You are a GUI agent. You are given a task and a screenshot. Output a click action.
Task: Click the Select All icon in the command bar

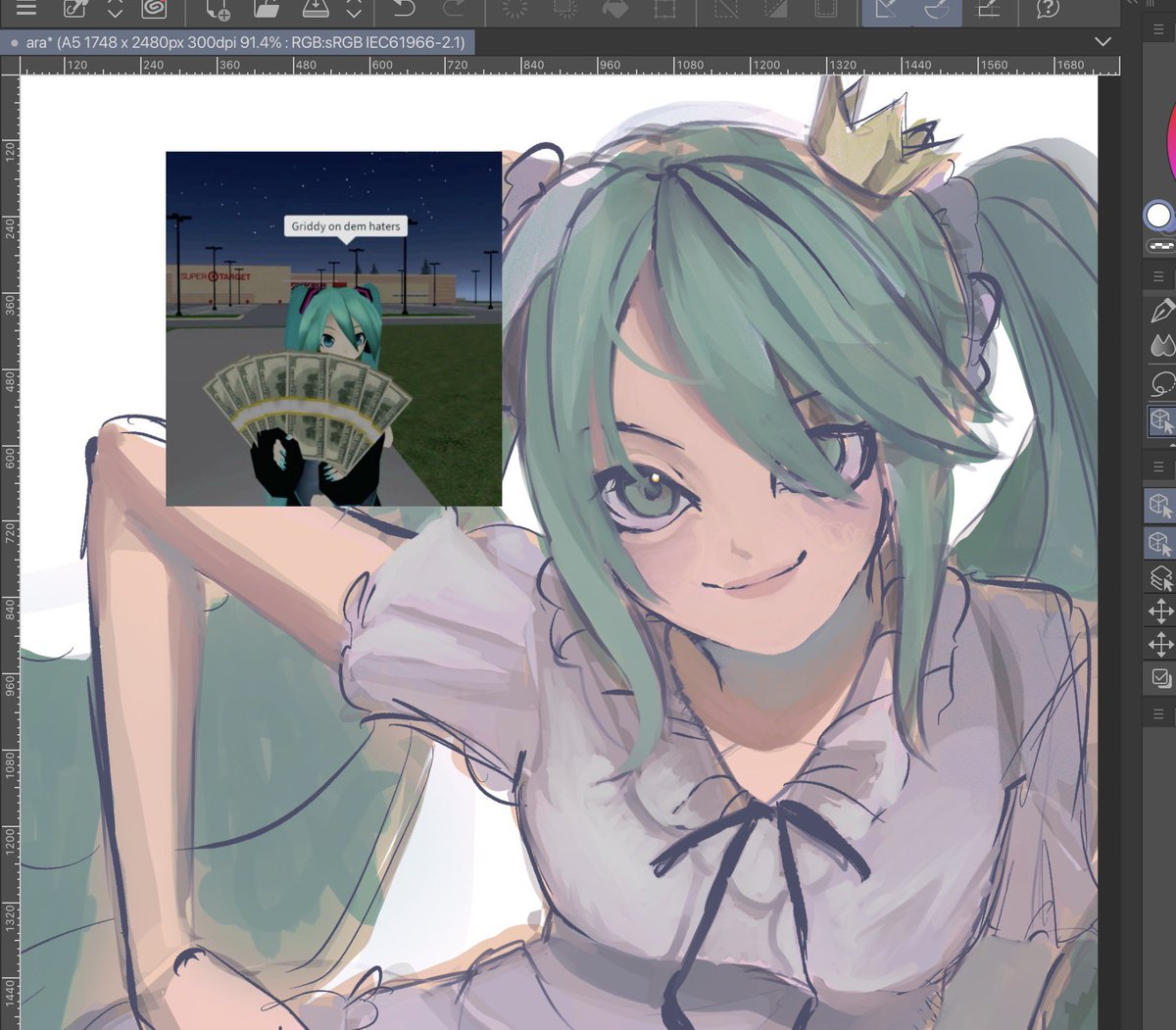826,9
